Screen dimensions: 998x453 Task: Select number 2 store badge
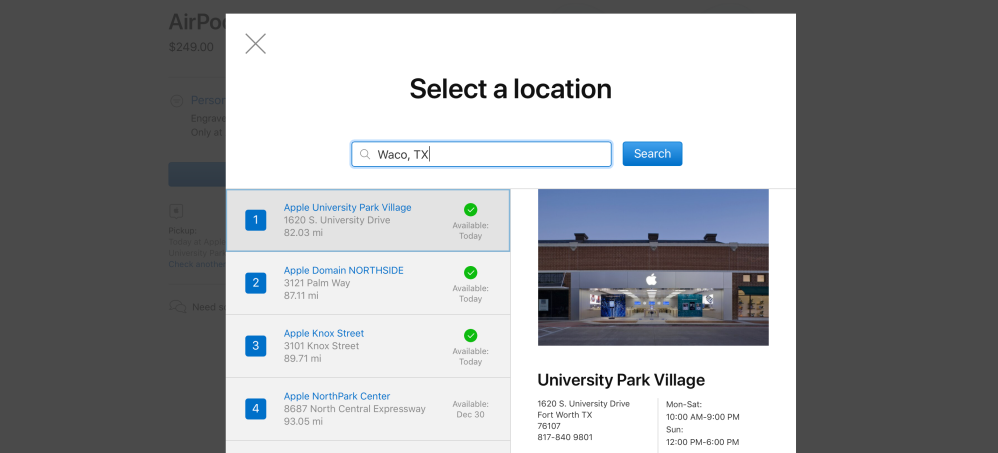click(x=256, y=283)
